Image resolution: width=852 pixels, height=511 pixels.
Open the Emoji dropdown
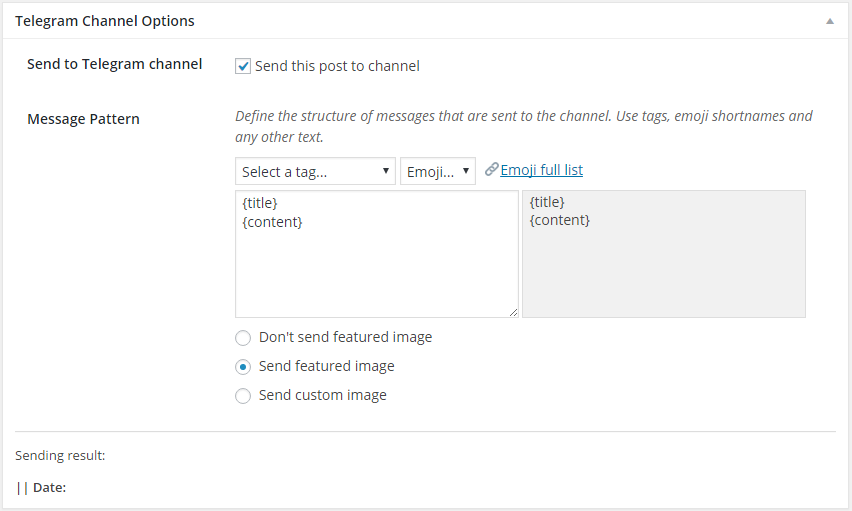[x=438, y=172]
